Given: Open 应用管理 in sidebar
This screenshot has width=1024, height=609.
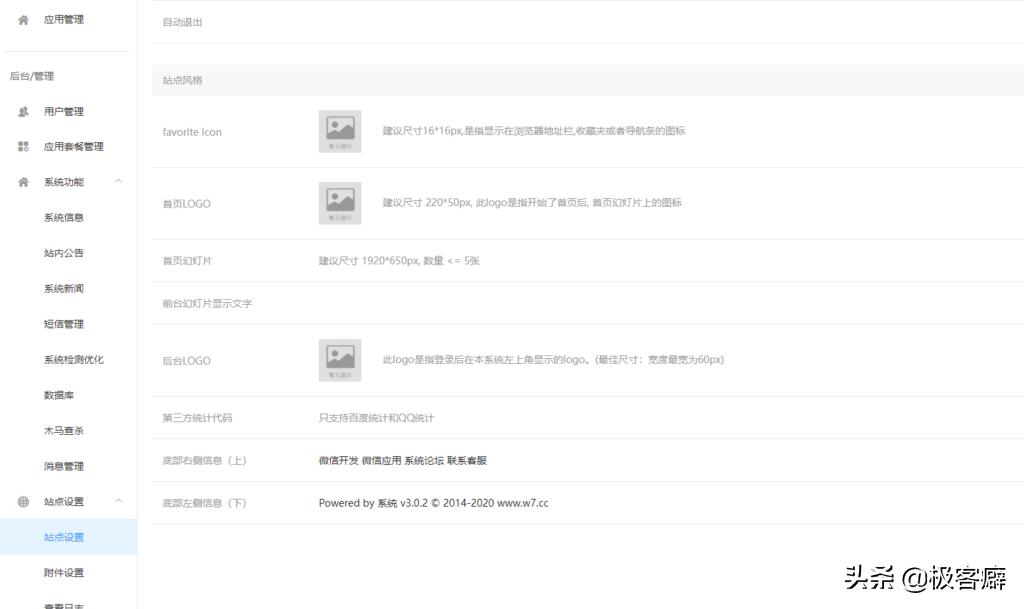Looking at the screenshot, I should 63,20.
